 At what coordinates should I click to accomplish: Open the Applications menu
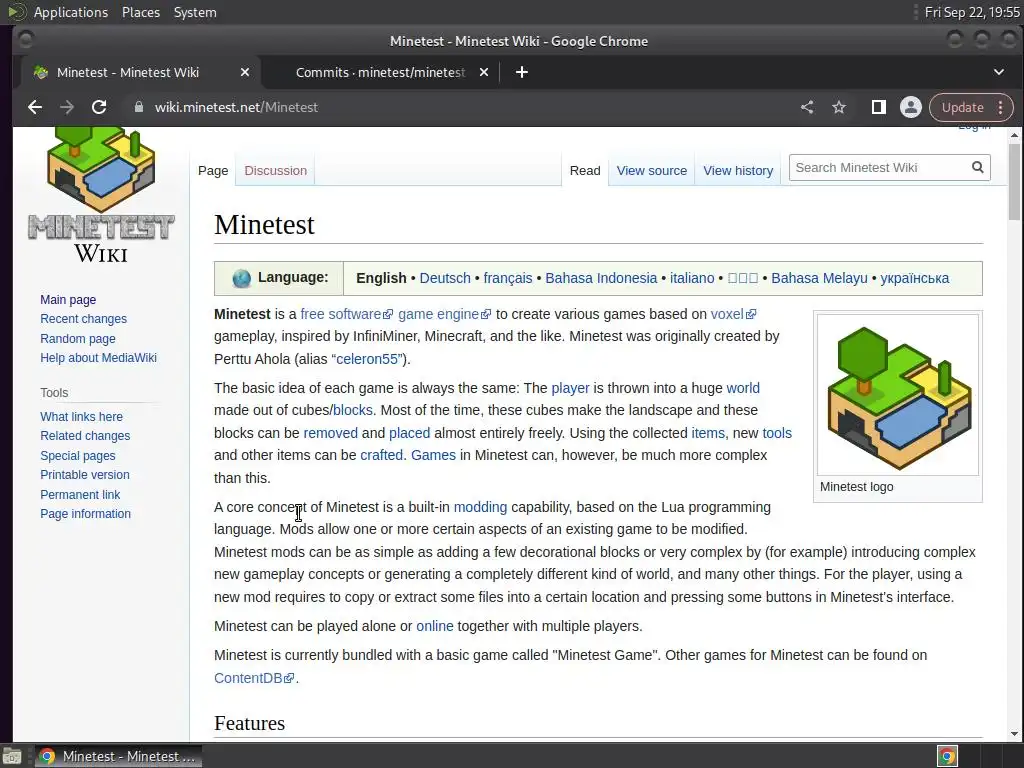[71, 12]
